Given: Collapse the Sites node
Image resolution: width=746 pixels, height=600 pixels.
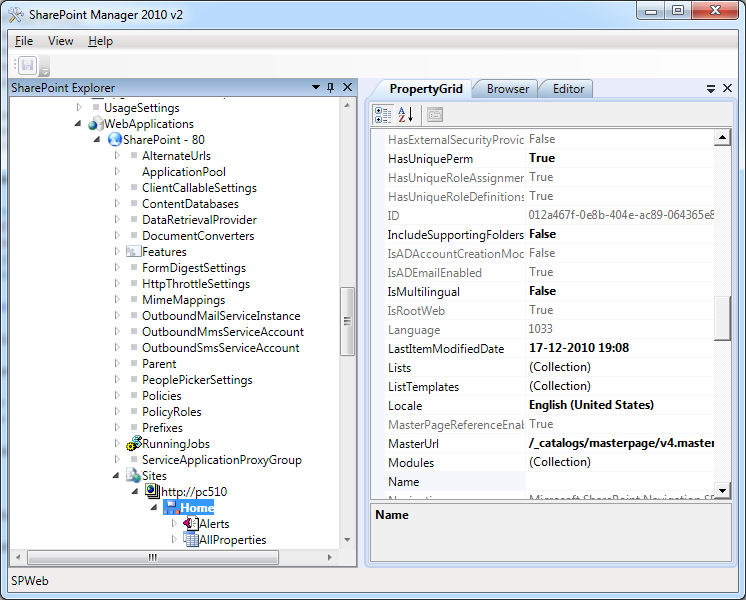Looking at the screenshot, I should coord(116,475).
